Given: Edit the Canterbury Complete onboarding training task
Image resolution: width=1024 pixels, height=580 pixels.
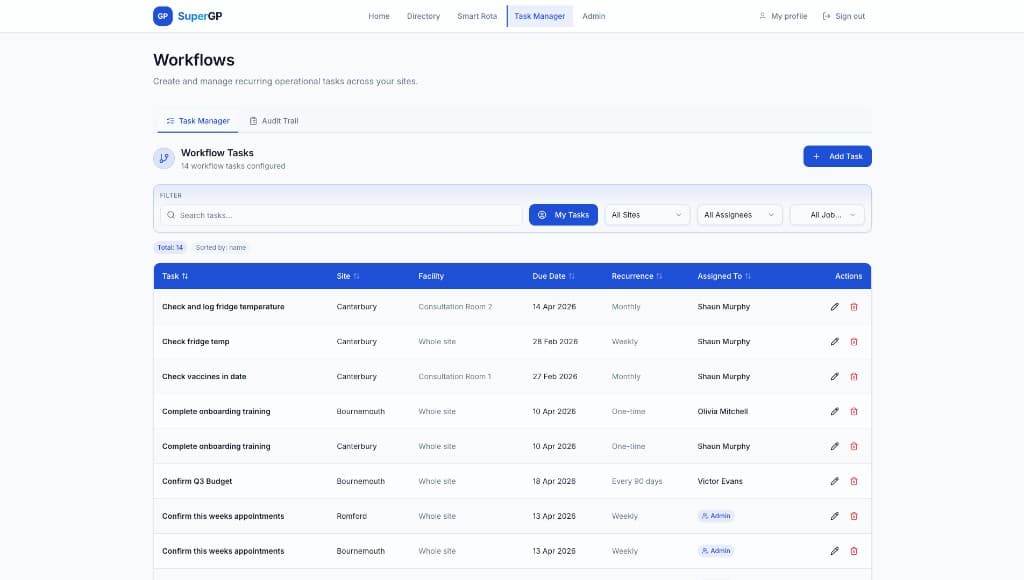Looking at the screenshot, I should [x=835, y=447].
